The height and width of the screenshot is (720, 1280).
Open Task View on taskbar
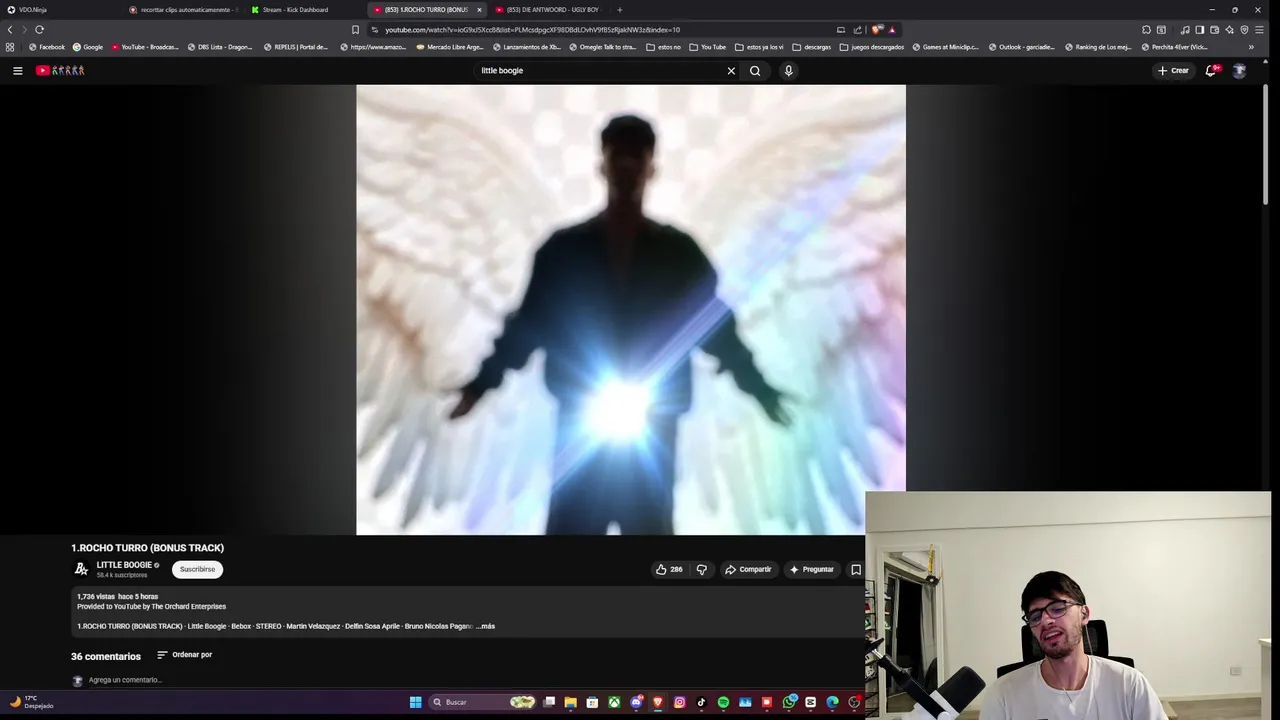549,702
